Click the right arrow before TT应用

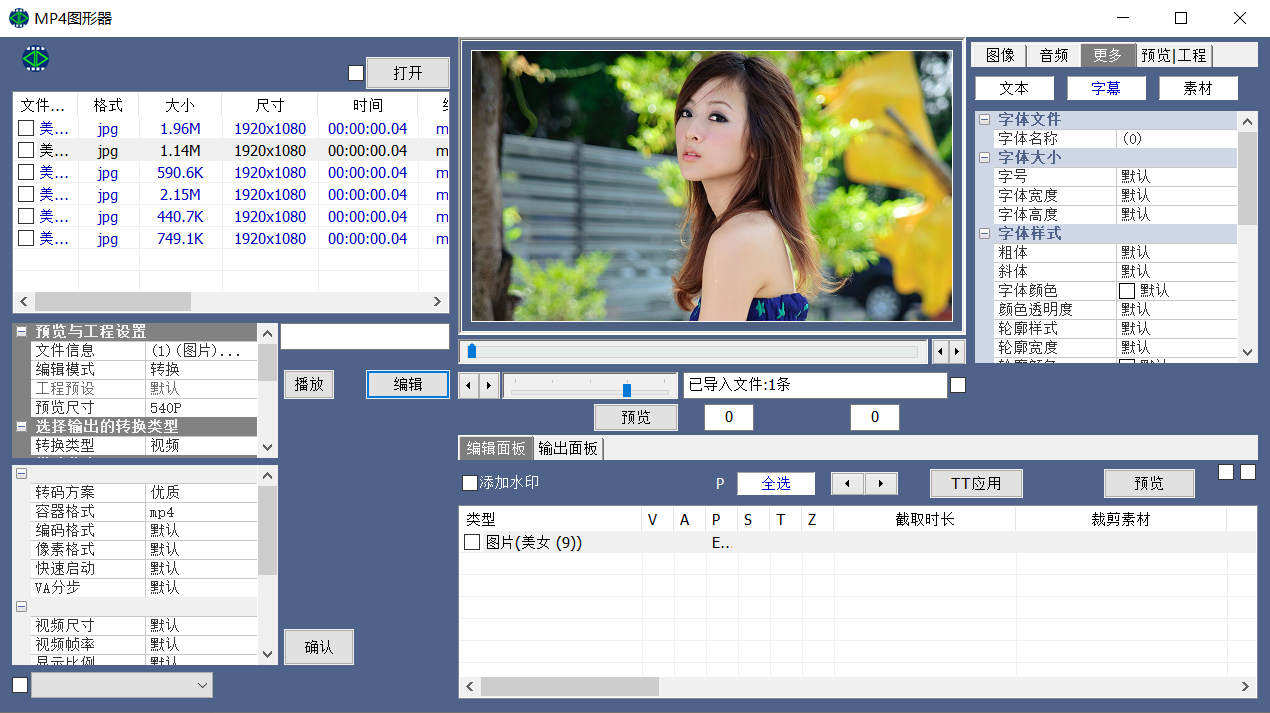[x=881, y=484]
